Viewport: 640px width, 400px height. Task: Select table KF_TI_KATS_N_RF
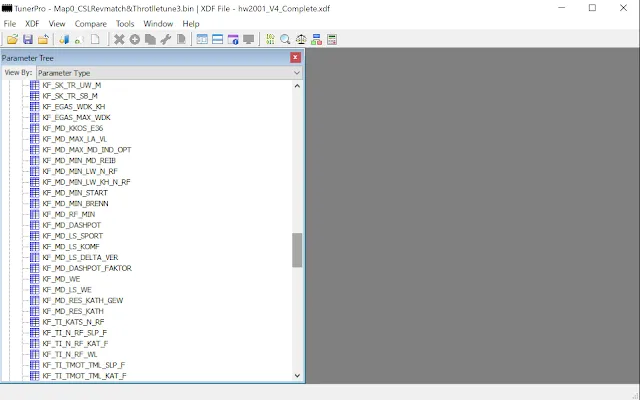(x=73, y=322)
